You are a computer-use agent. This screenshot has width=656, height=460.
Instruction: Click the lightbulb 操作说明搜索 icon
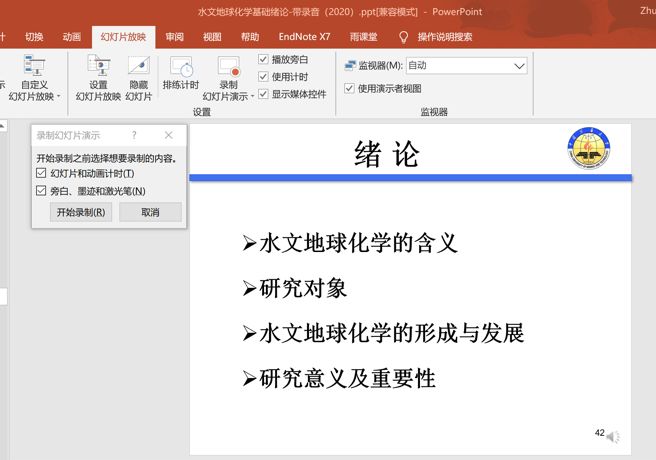point(404,37)
